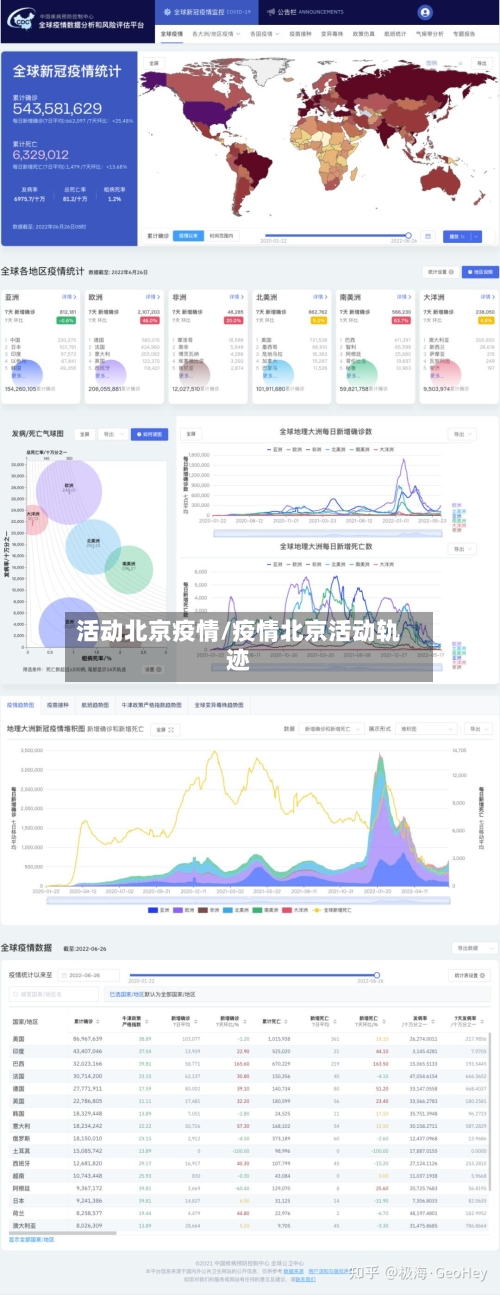500x1295 pixels.
Task: Click the 统计表设置 button above table
Action: coord(471,975)
